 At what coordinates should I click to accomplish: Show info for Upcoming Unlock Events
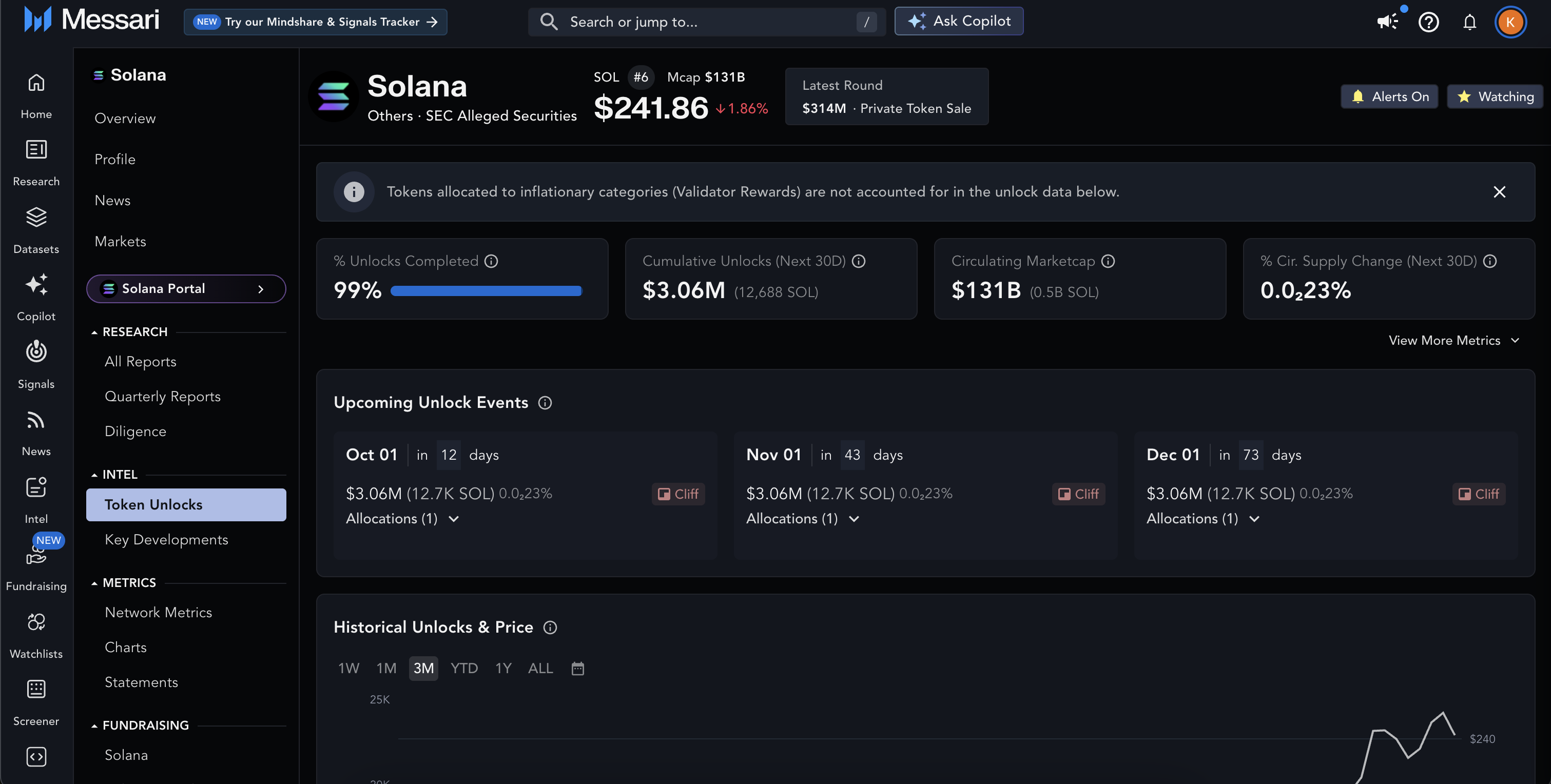click(x=545, y=403)
